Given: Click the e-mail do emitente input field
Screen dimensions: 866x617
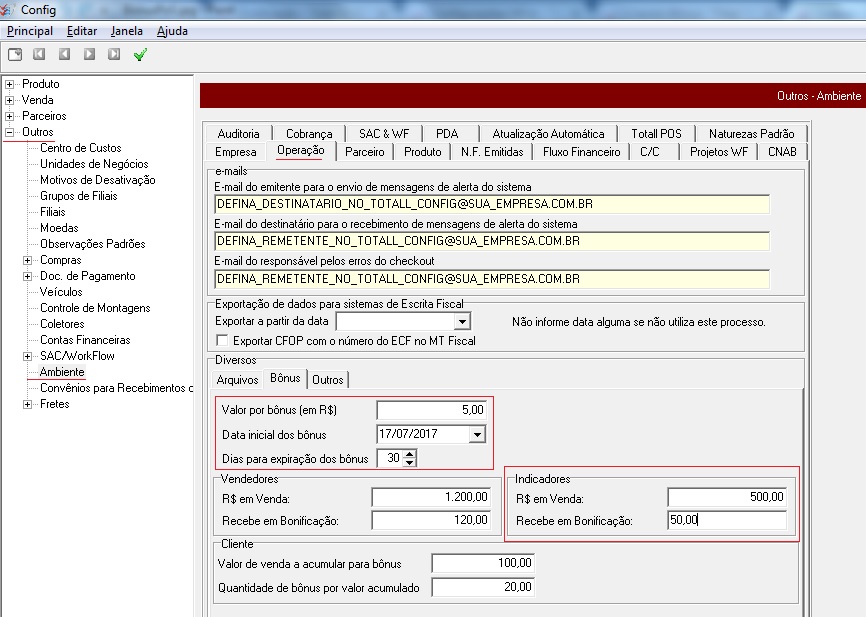Looking at the screenshot, I should point(492,204).
